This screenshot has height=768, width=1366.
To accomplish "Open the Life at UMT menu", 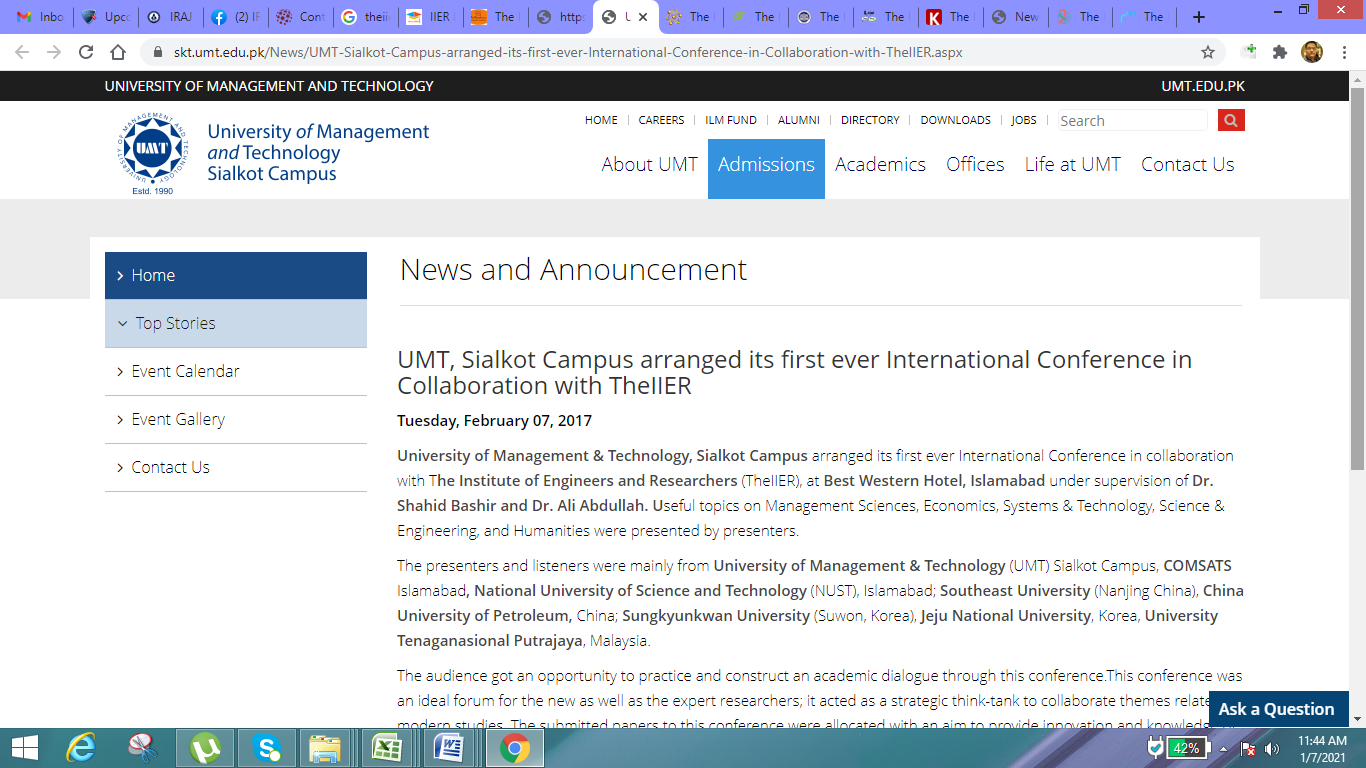I will (x=1072, y=165).
